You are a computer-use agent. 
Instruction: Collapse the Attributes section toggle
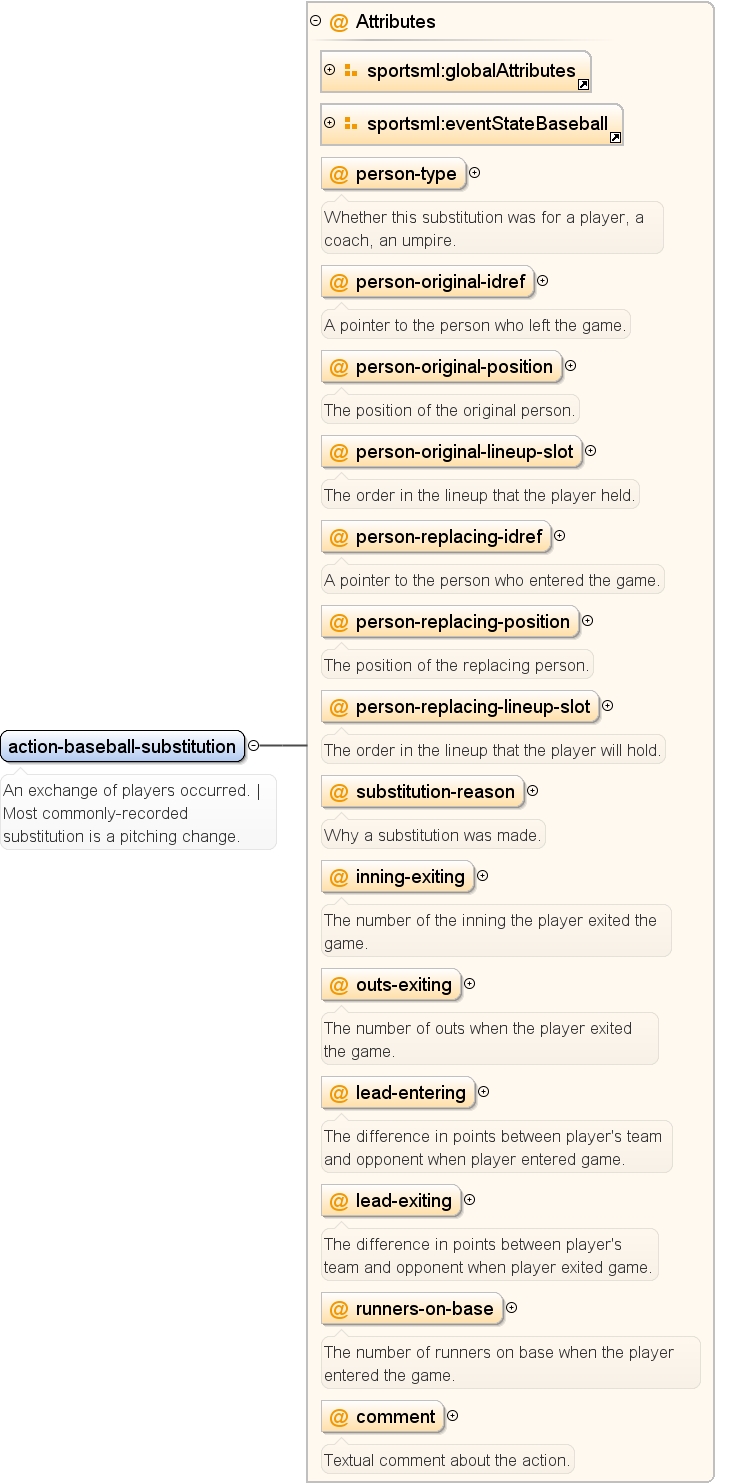point(316,20)
